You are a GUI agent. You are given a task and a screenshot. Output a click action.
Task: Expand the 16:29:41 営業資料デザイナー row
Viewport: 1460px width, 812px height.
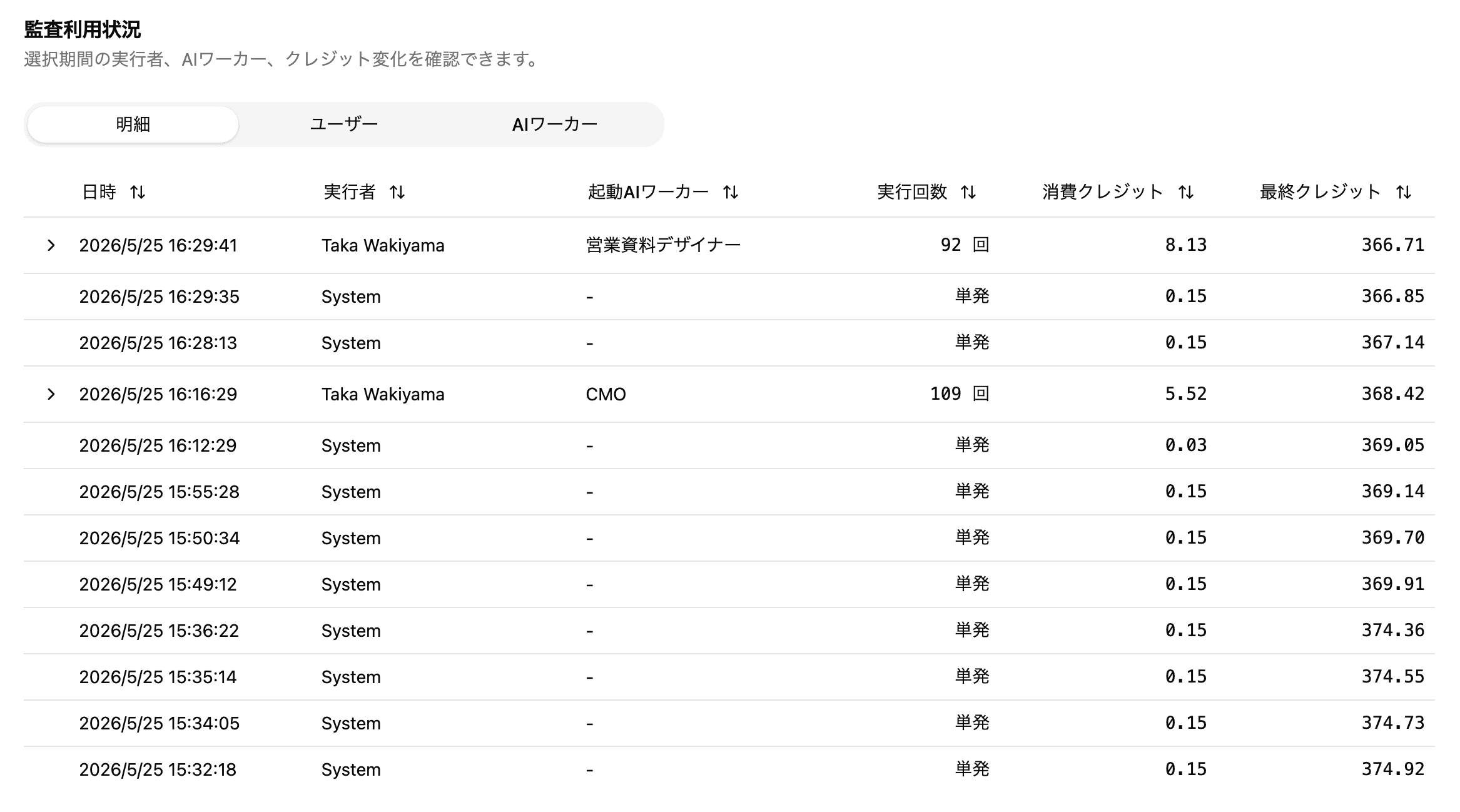(x=51, y=245)
